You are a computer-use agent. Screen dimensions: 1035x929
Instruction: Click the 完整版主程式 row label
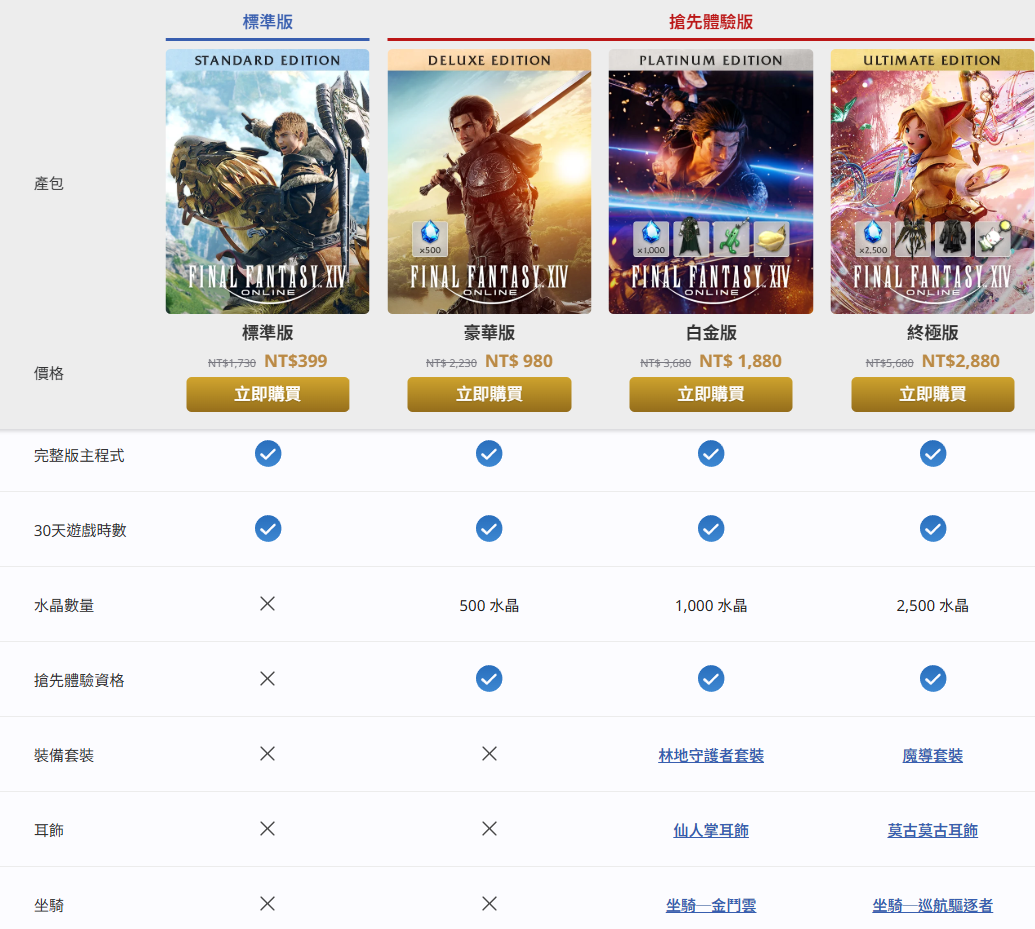coord(79,456)
